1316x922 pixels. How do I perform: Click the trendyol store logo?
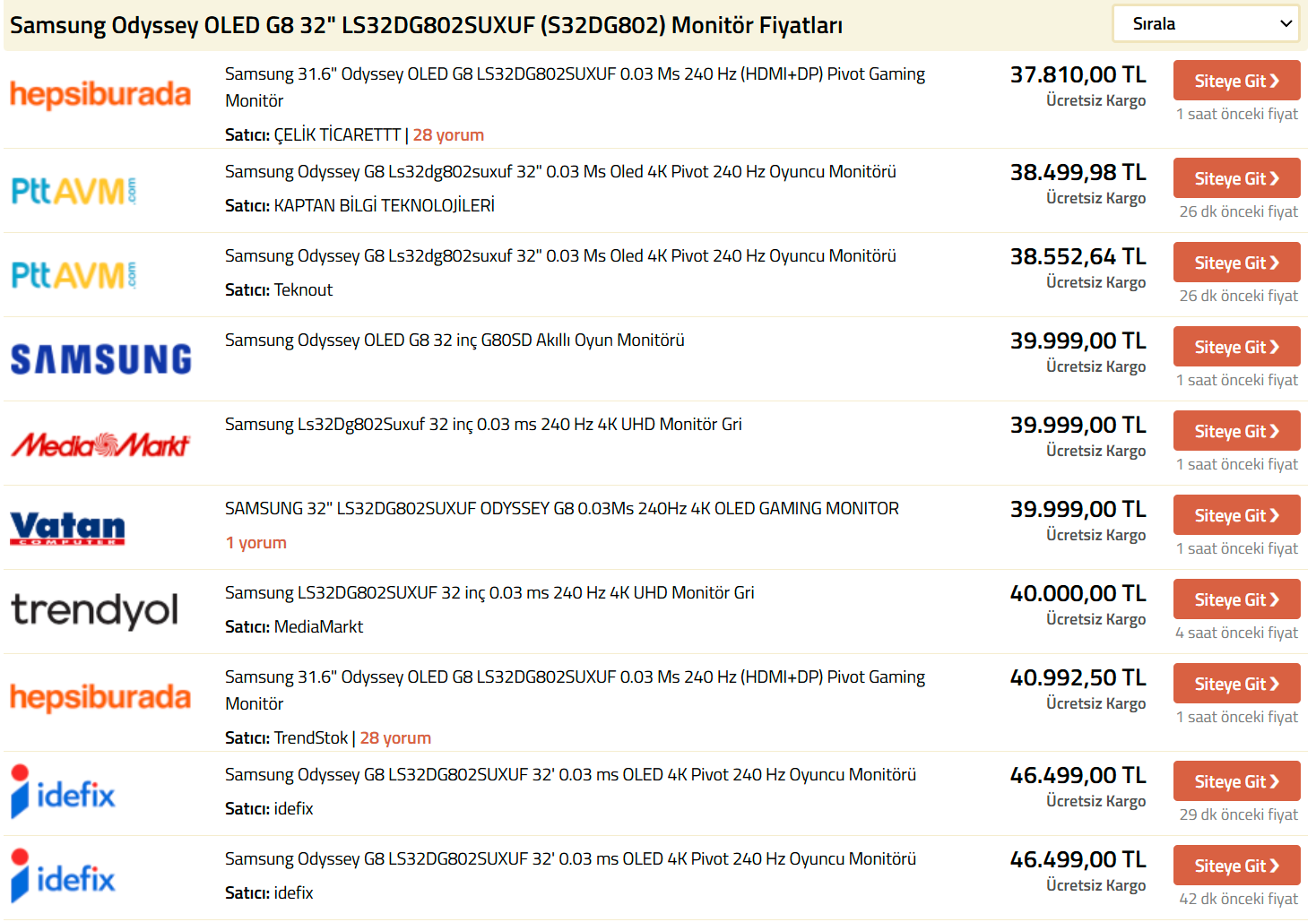coord(94,610)
